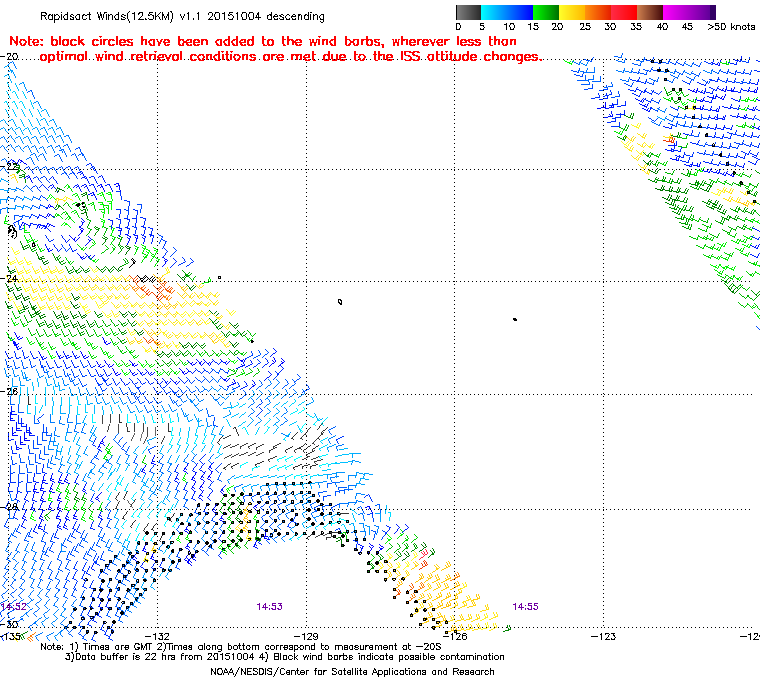The height and width of the screenshot is (688, 760).
Task: Click the 'Rapidscat Winds(12.5KM) v1.1 20151004 descending' title
Action: (182, 16)
